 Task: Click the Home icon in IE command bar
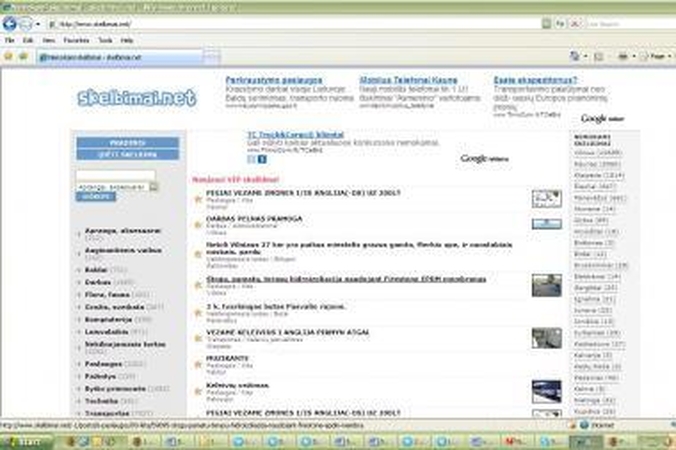pyautogui.click(x=573, y=57)
